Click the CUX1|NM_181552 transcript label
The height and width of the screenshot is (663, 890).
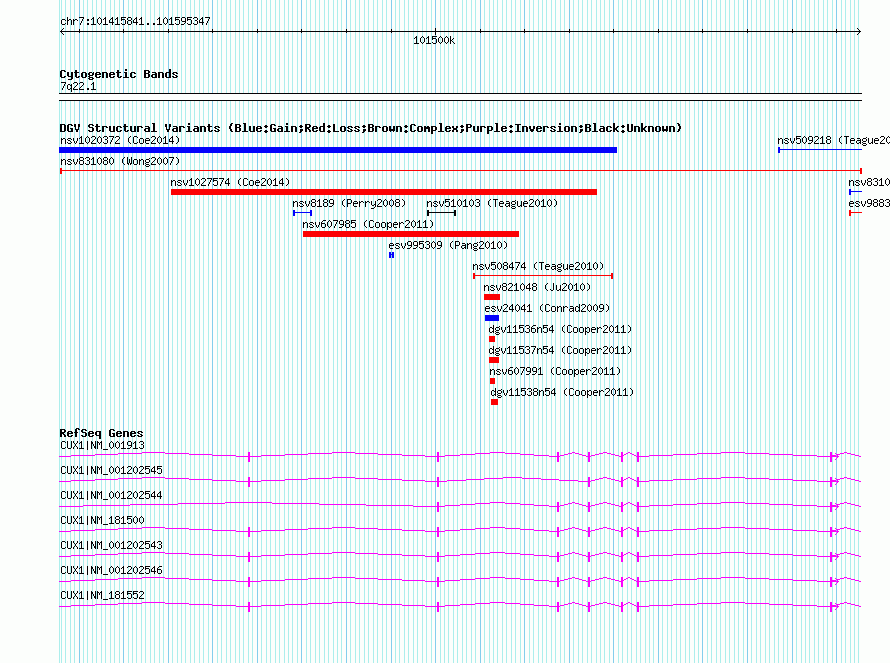point(102,595)
